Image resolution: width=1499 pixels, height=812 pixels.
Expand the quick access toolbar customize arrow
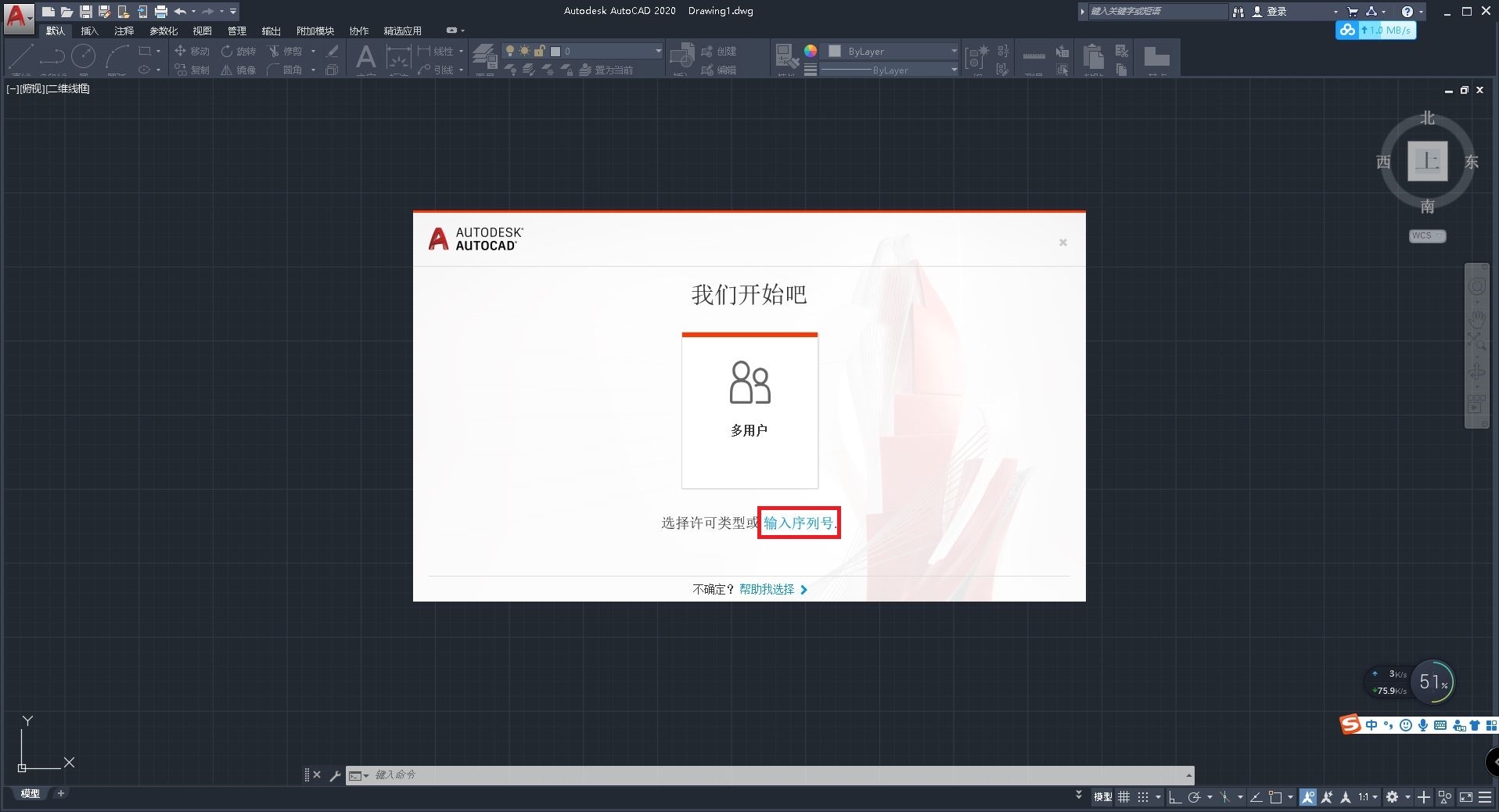coord(233,12)
